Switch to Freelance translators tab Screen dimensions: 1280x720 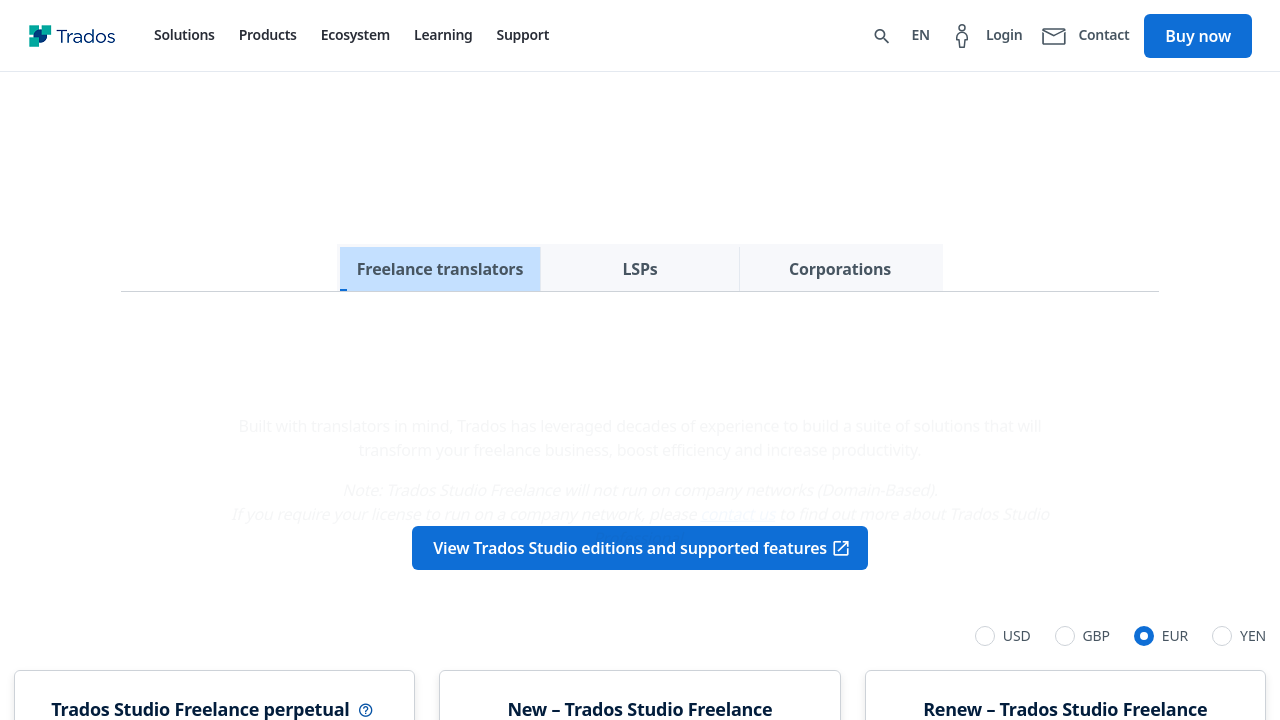coord(440,269)
